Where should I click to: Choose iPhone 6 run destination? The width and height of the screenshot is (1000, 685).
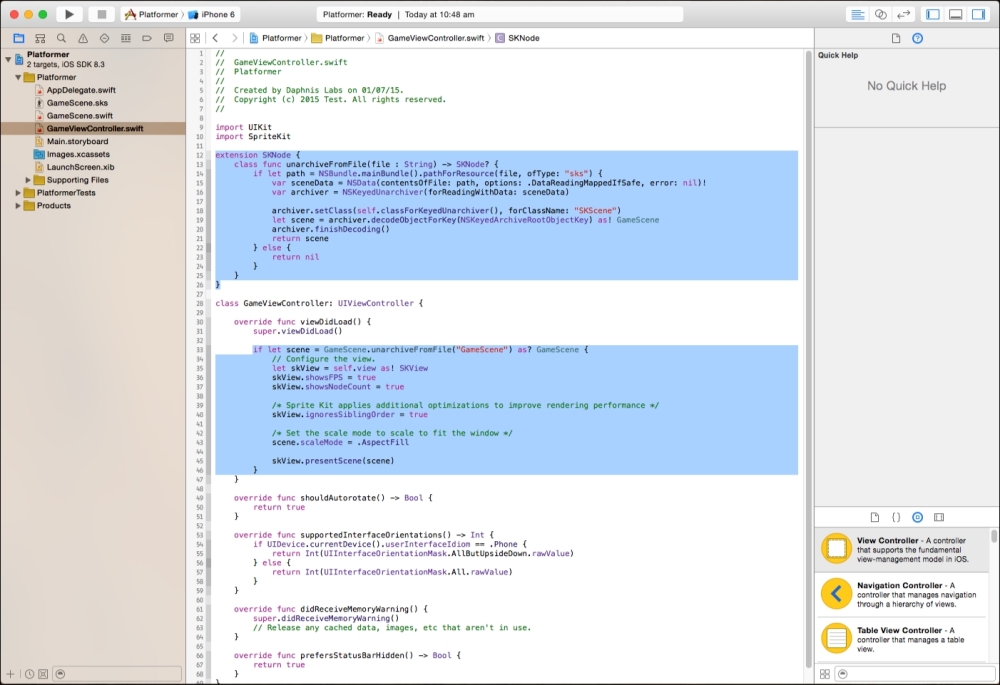212,14
